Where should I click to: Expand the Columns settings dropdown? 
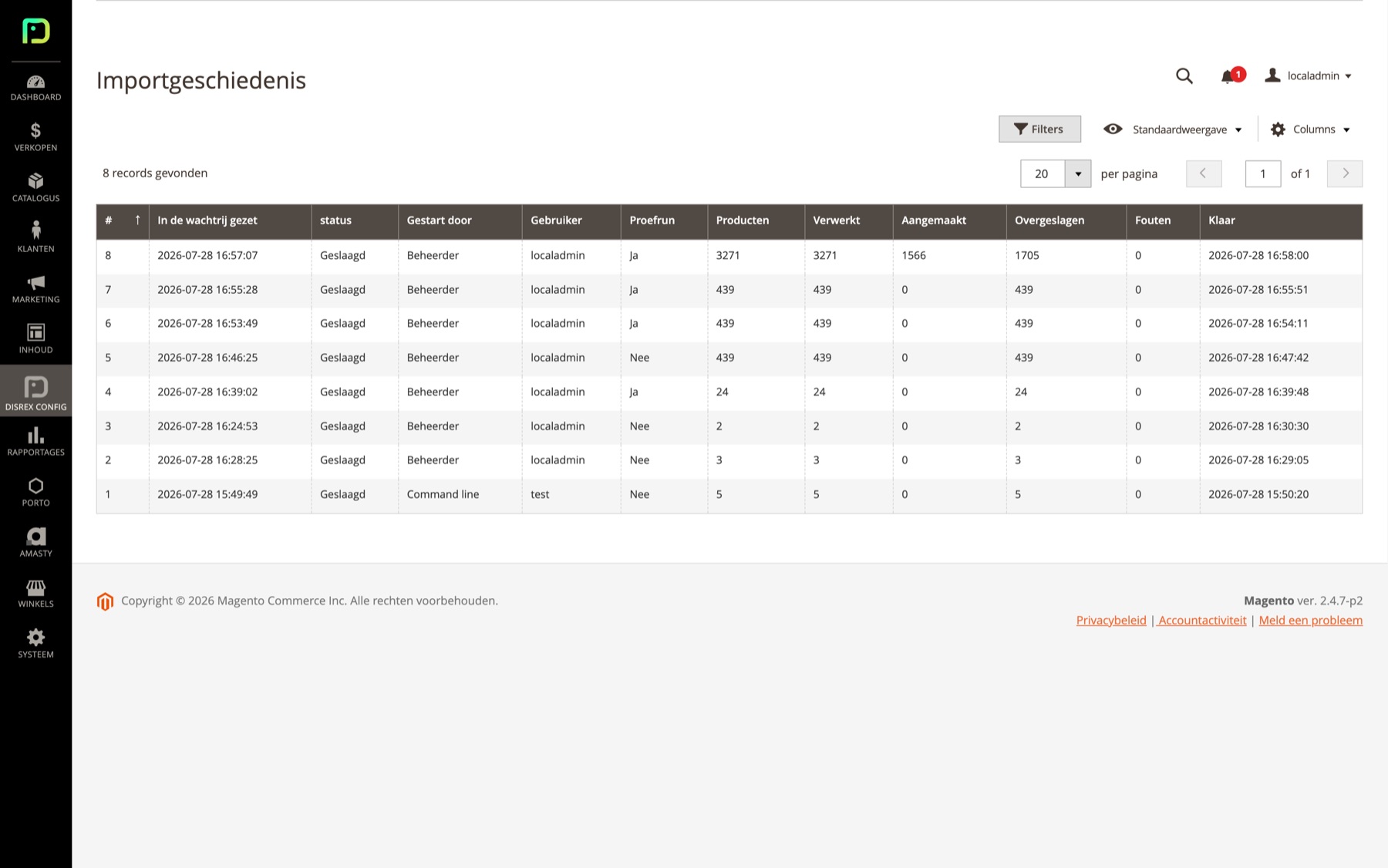point(1311,130)
